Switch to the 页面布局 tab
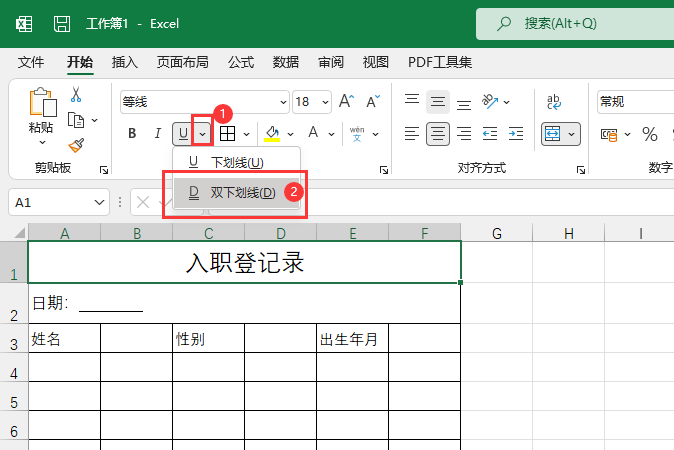 click(x=183, y=62)
